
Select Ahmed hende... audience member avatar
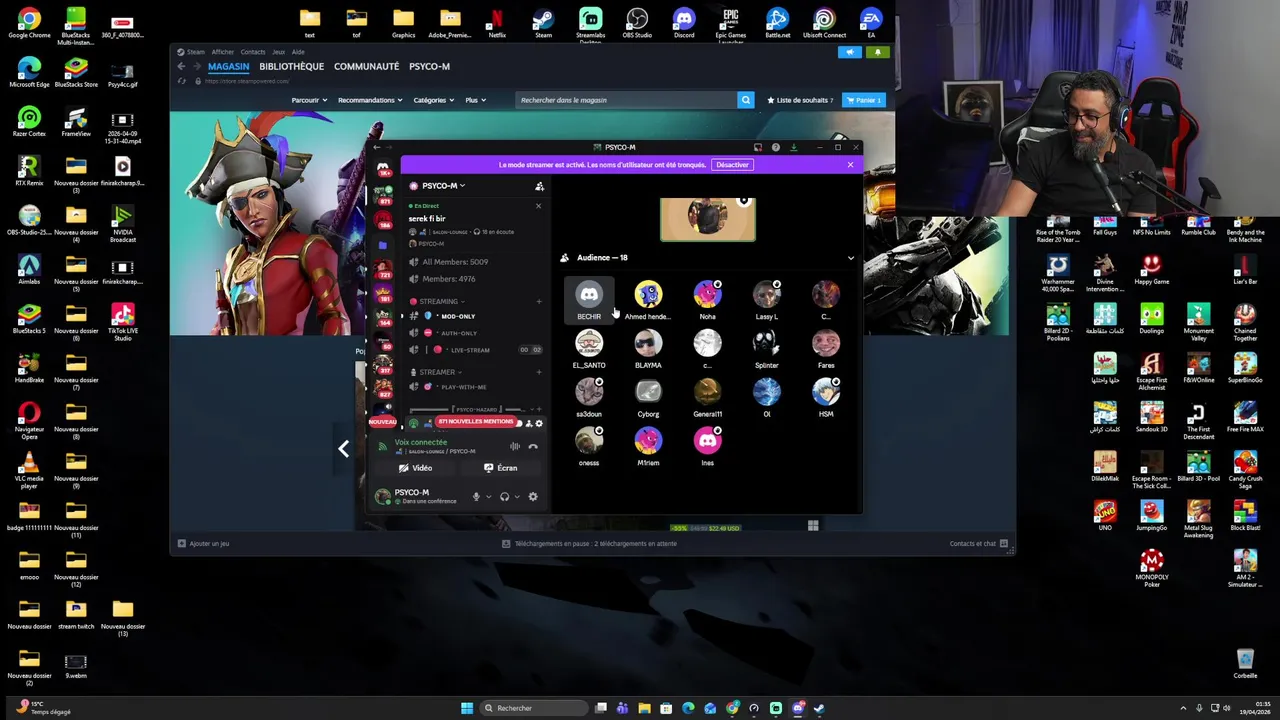648,295
